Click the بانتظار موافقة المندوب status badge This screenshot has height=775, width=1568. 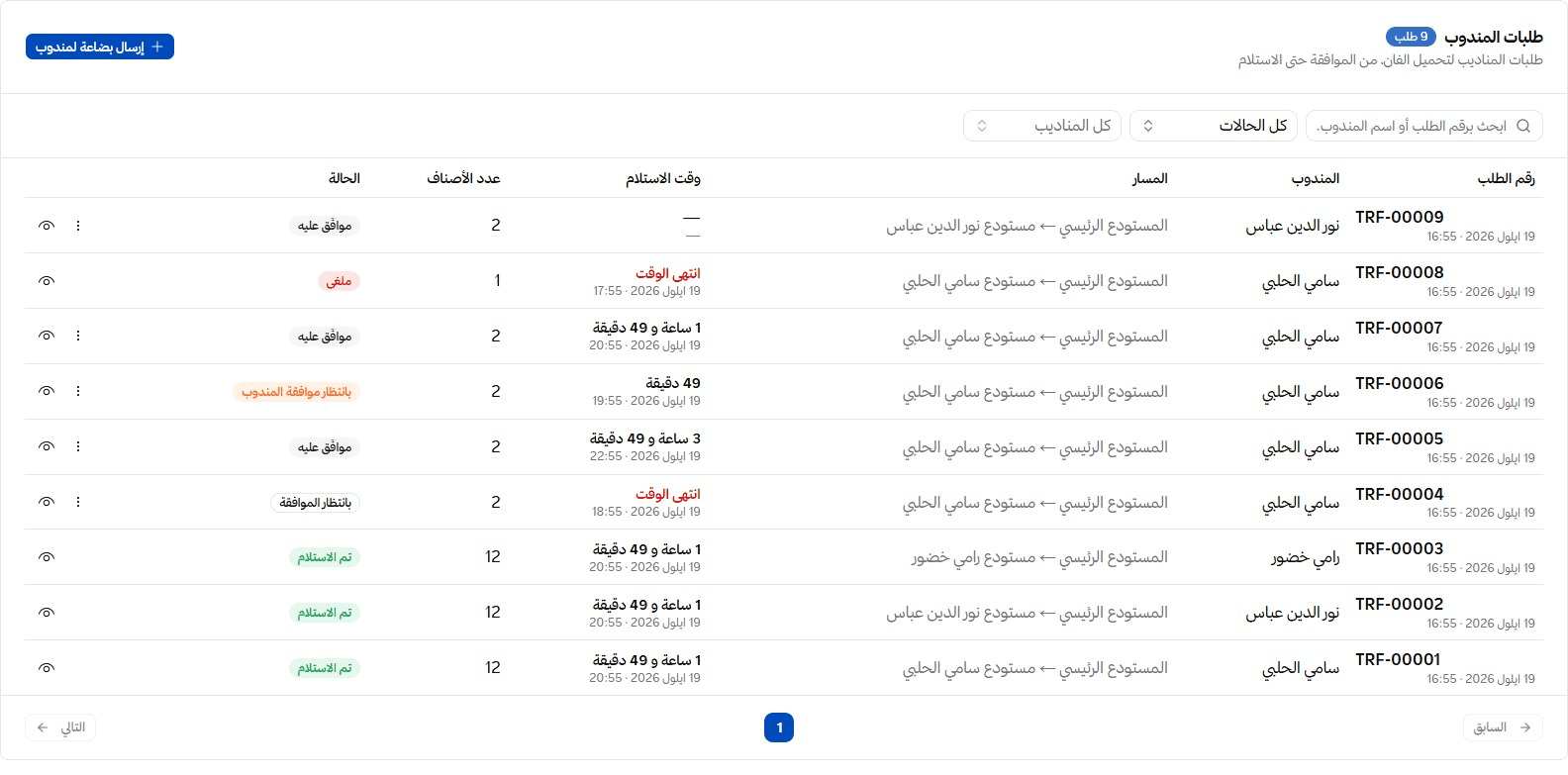pos(296,392)
